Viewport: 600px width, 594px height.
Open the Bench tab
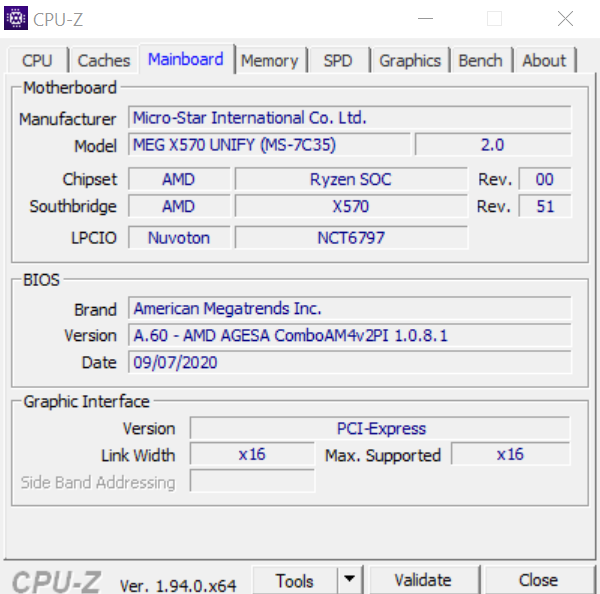[x=481, y=60]
